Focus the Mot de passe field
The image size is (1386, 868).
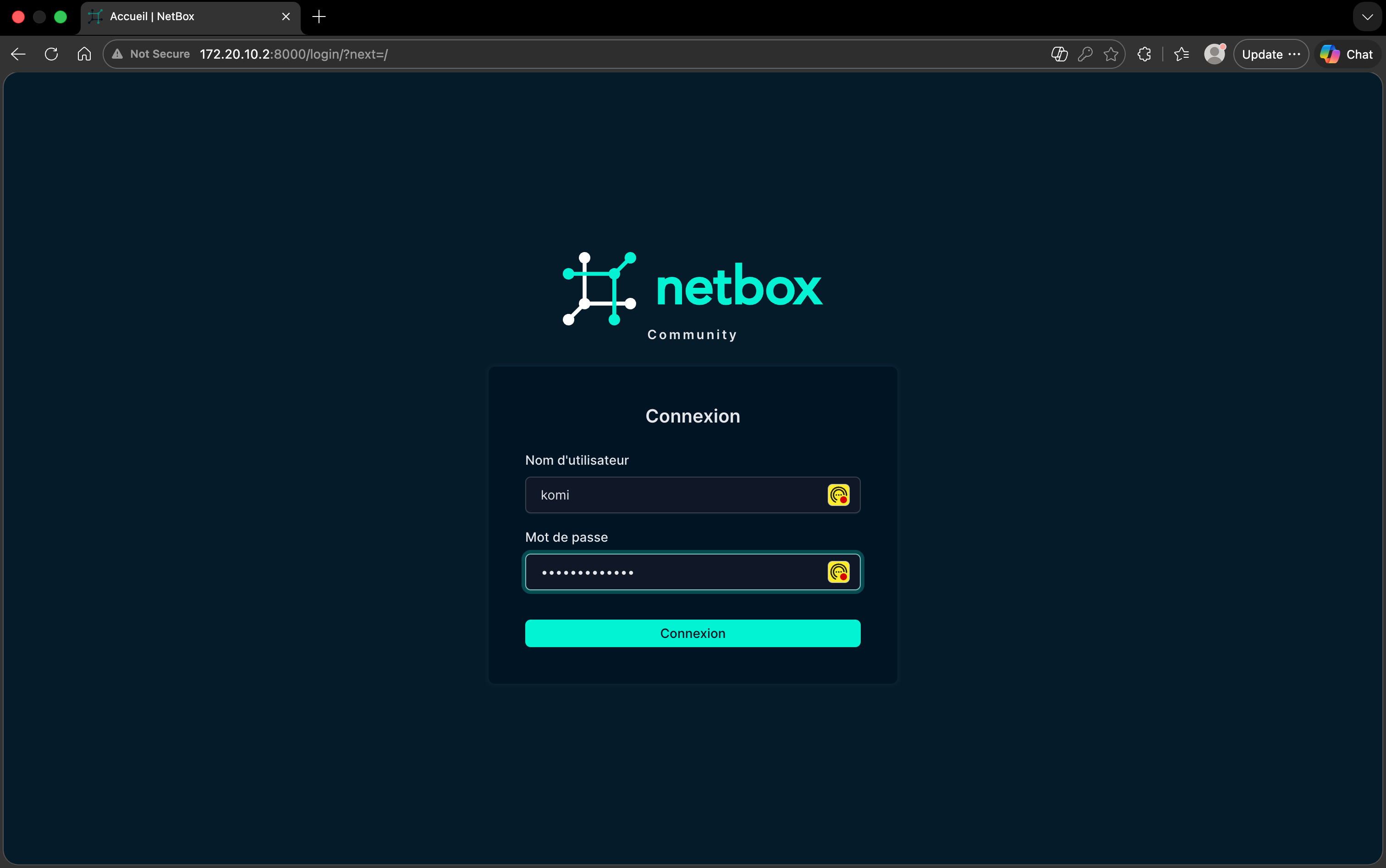coord(693,572)
